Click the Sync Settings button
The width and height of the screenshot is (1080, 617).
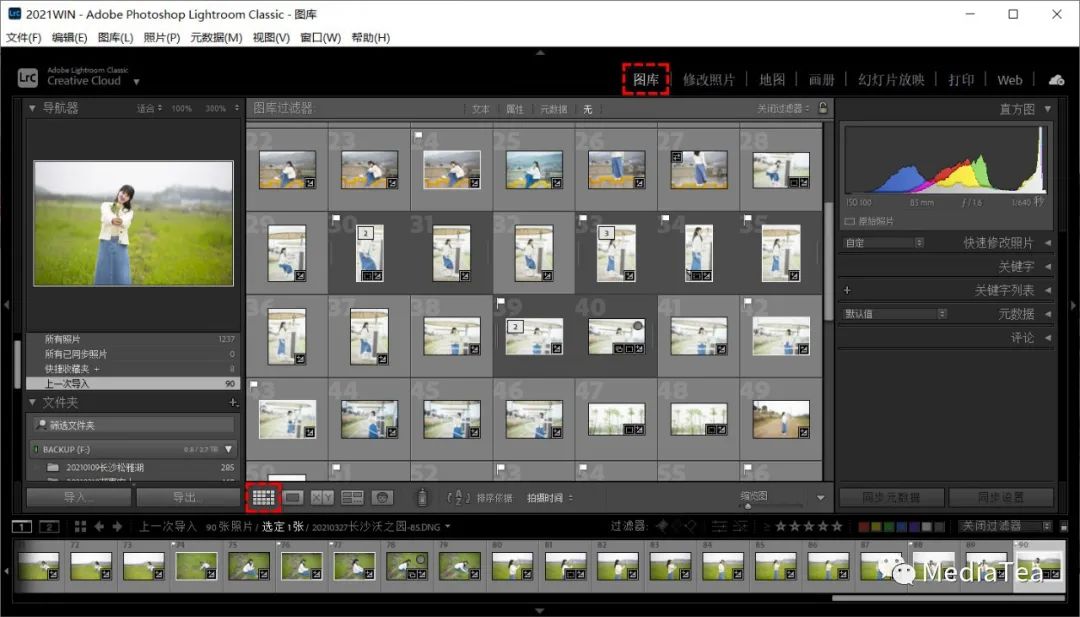pyautogui.click(x=1001, y=497)
